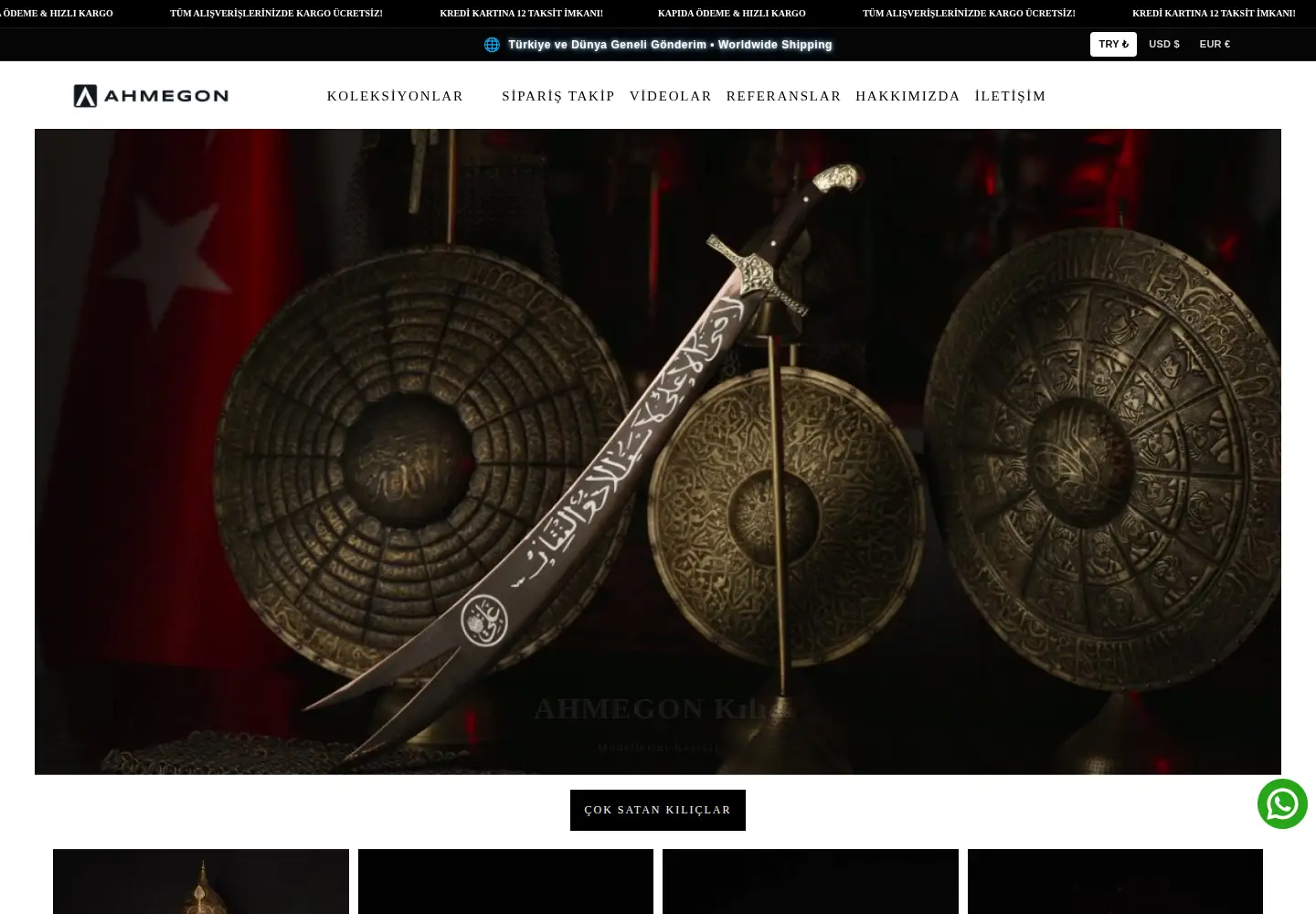1316x914 pixels.
Task: Open the WhatsApp chat icon
Action: coord(1282,804)
